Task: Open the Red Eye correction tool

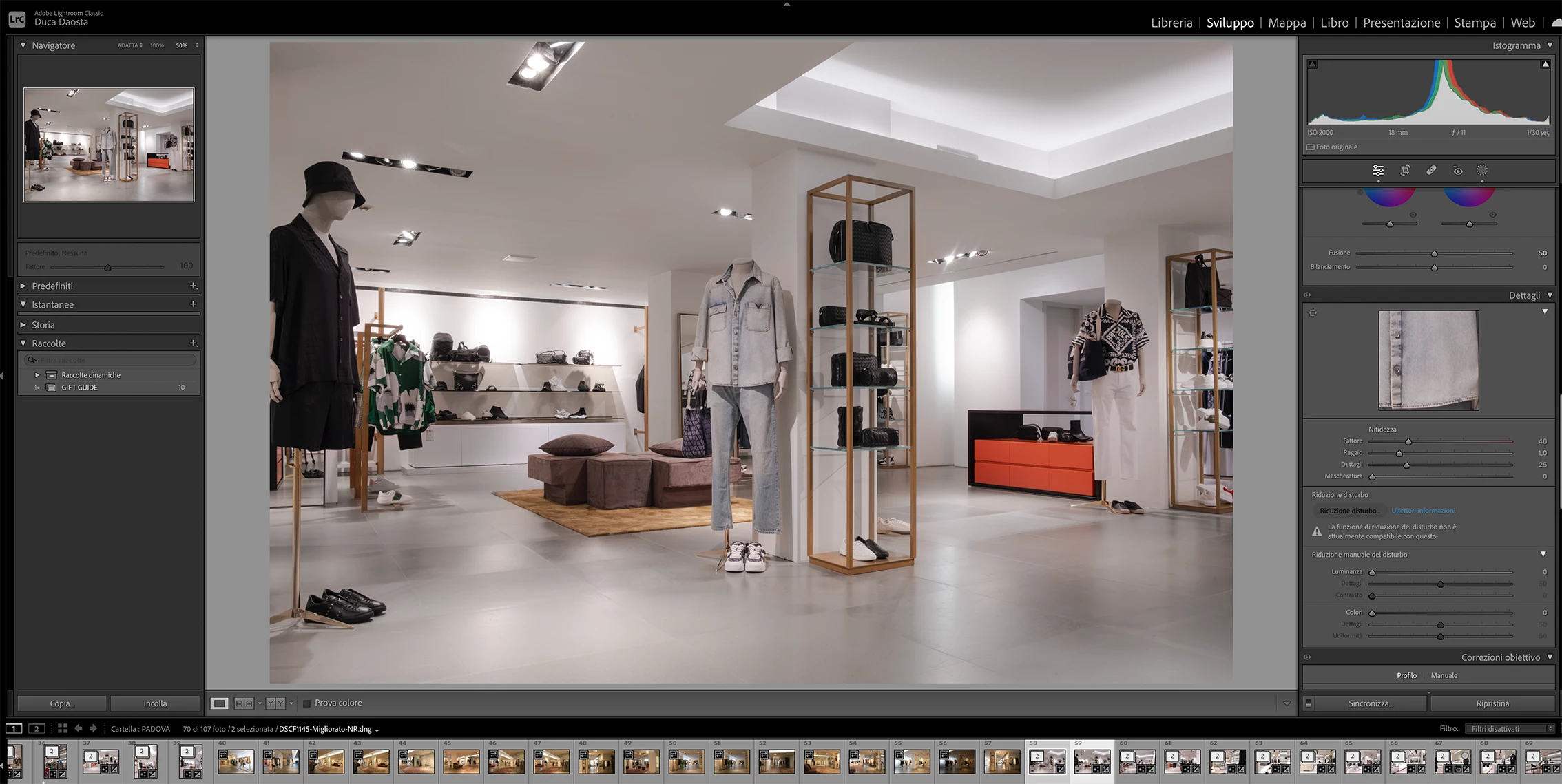Action: tap(1457, 171)
